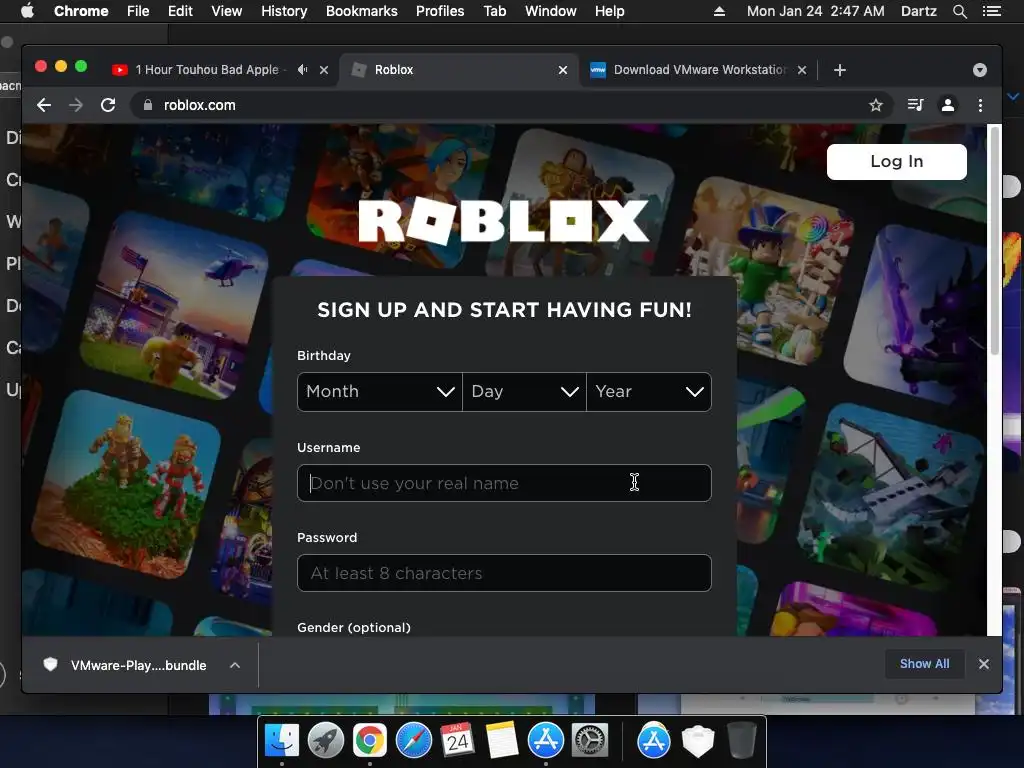Click the Chrome forward arrow
The height and width of the screenshot is (768, 1024).
tap(76, 105)
